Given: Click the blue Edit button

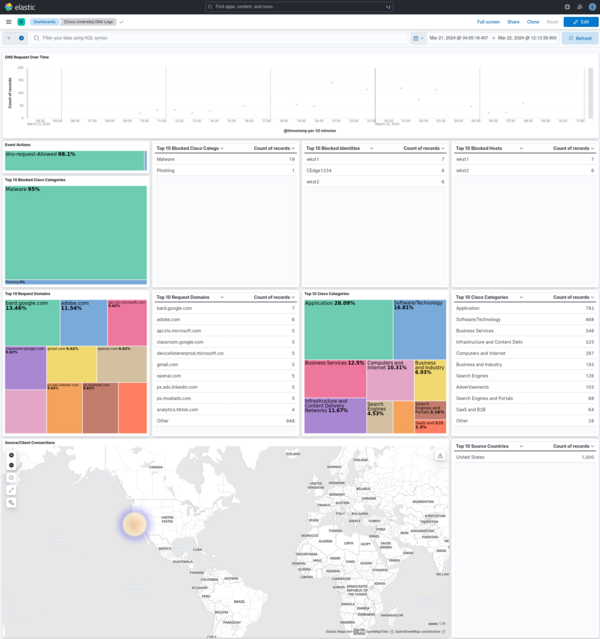Looking at the screenshot, I should [x=581, y=21].
